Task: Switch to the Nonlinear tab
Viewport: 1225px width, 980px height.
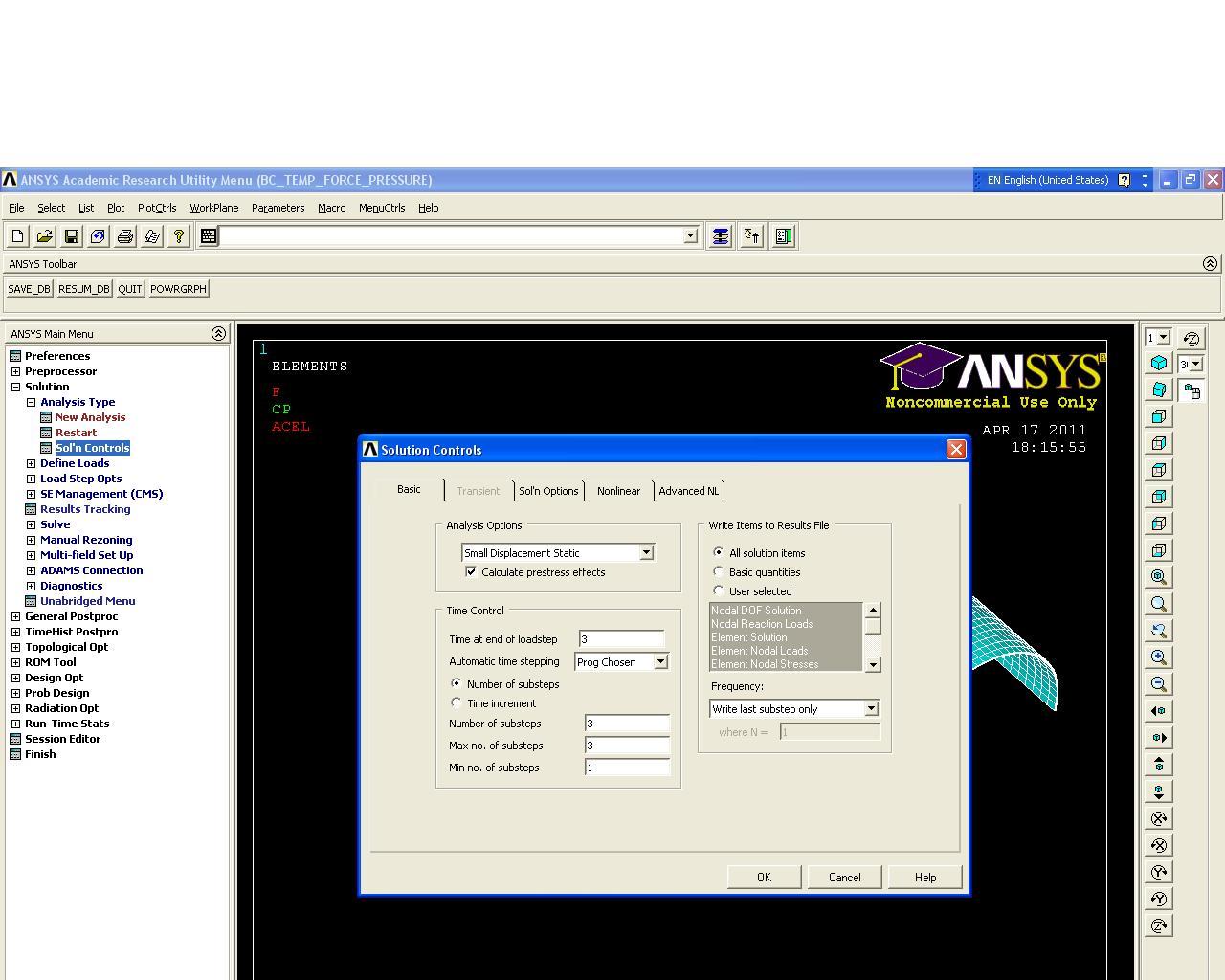Action: coord(618,491)
